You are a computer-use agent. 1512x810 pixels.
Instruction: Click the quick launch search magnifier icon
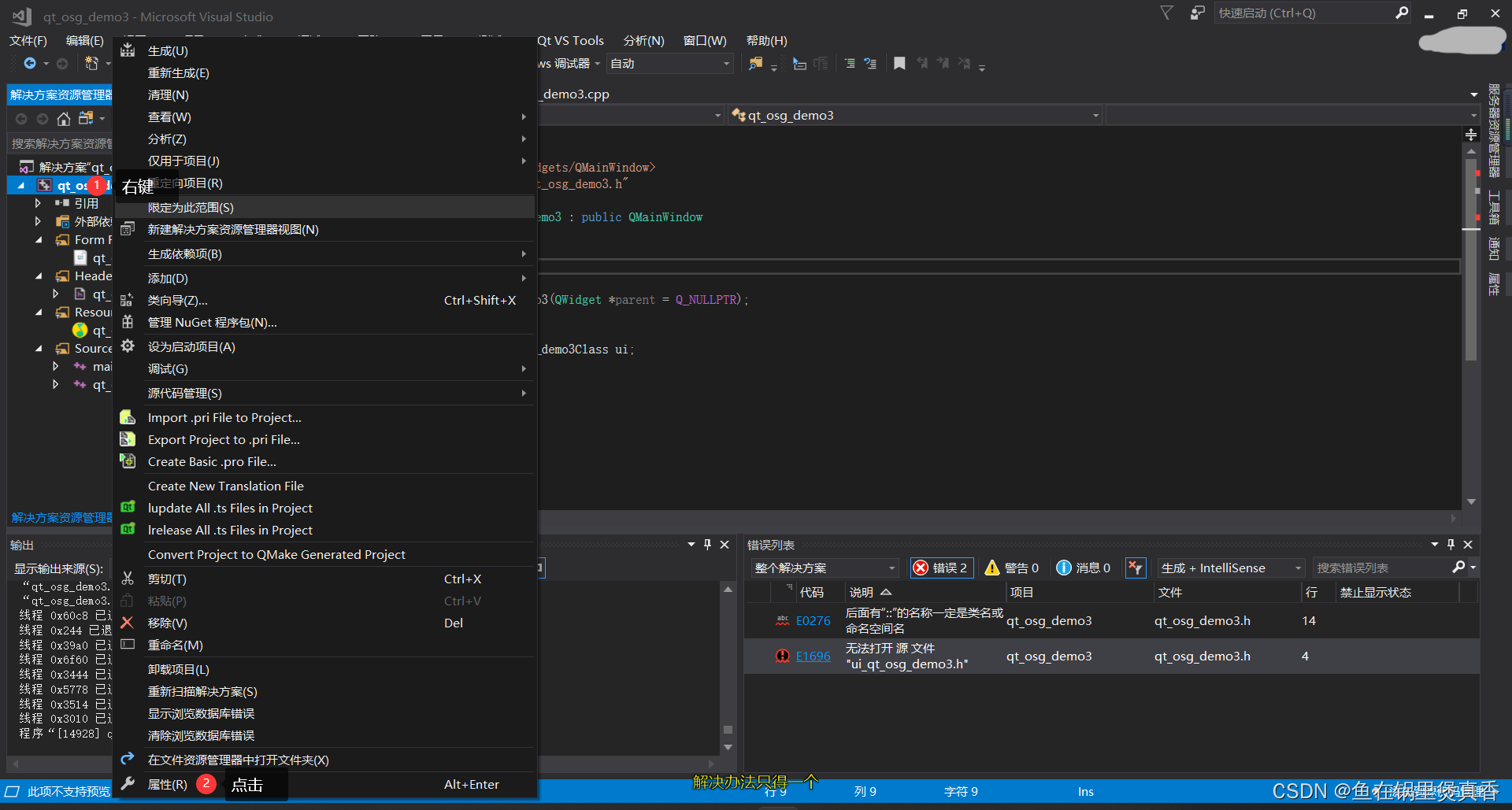click(x=1402, y=13)
